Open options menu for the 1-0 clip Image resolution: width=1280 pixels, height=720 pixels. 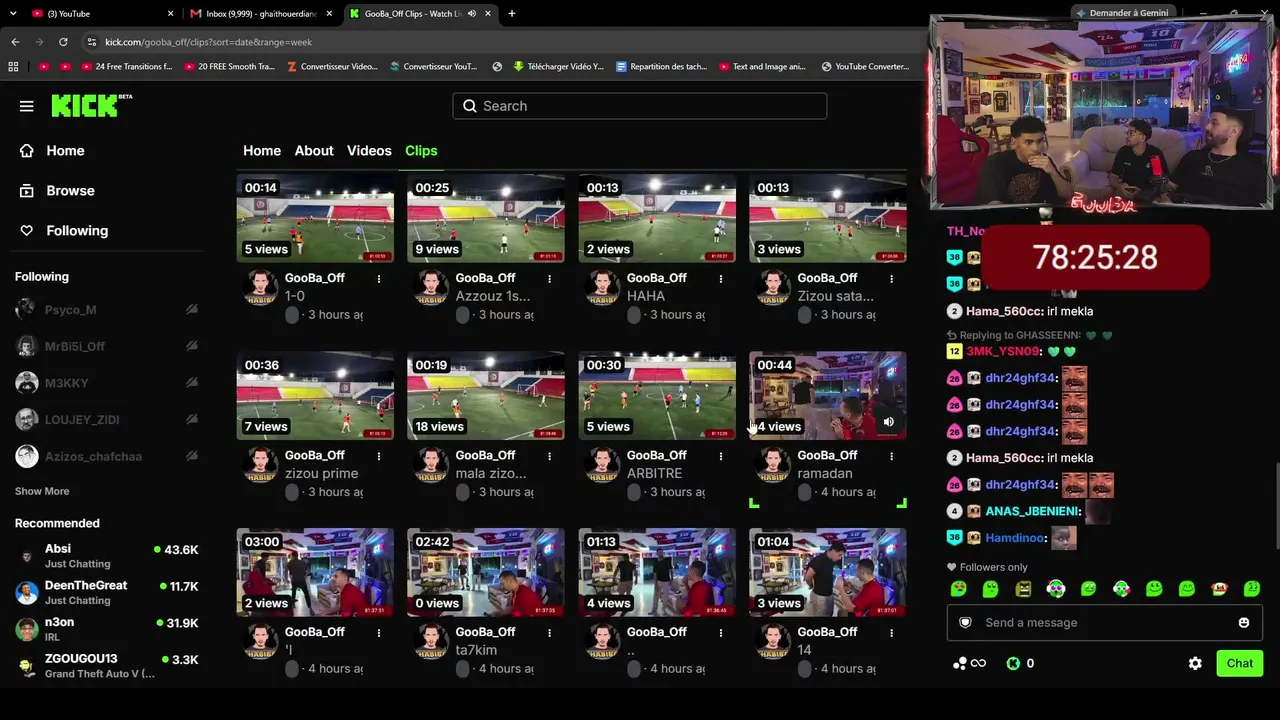click(x=379, y=279)
